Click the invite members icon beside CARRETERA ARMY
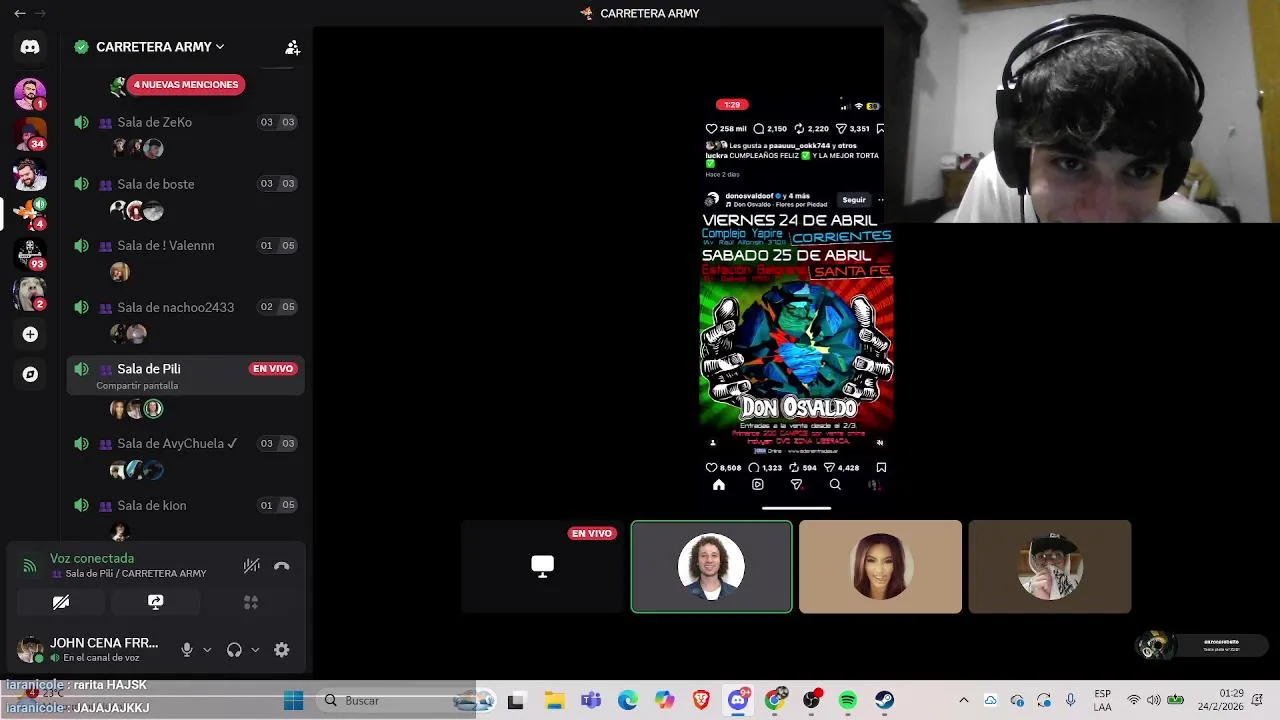1280x720 pixels. 292,47
